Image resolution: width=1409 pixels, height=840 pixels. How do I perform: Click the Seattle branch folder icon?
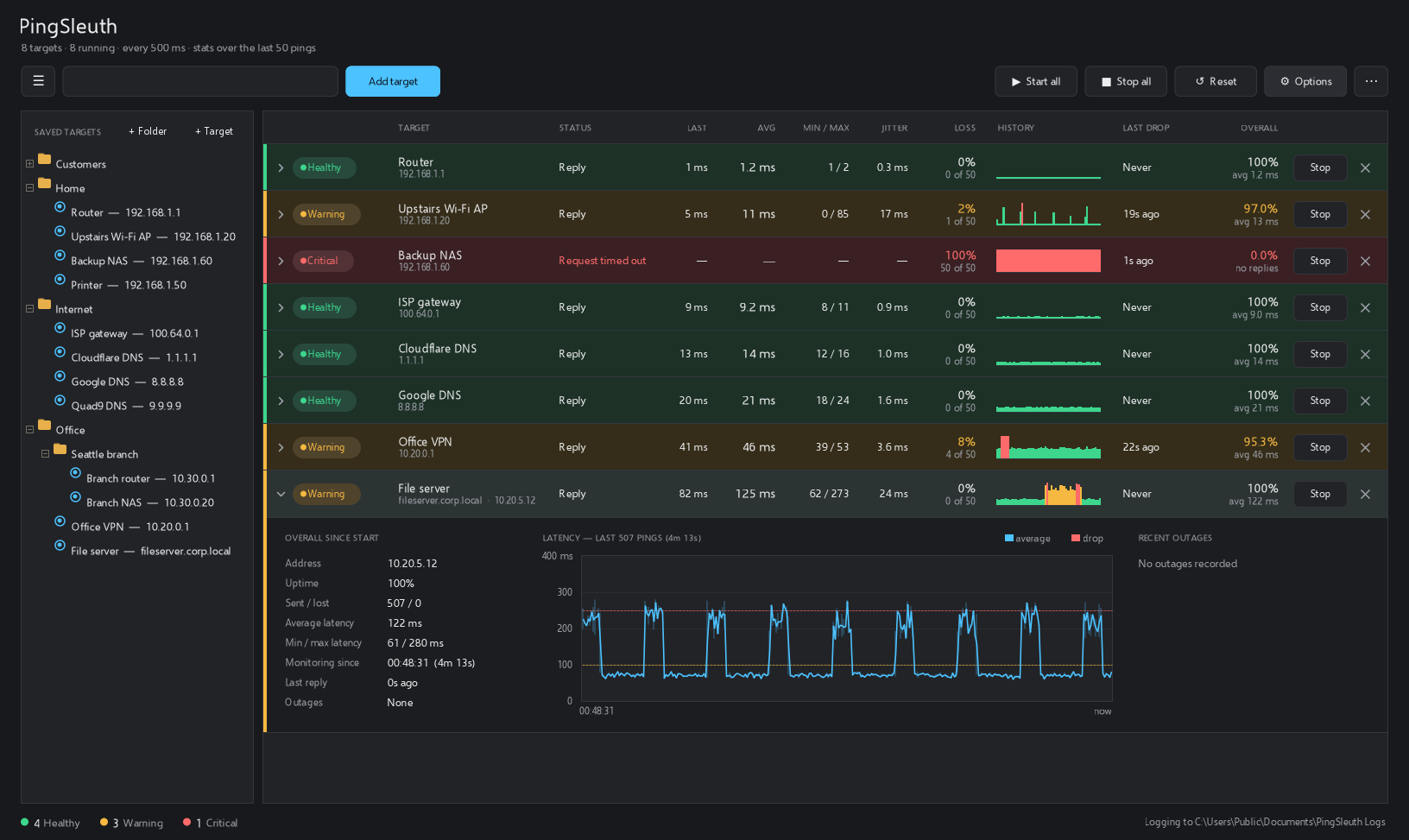60,450
